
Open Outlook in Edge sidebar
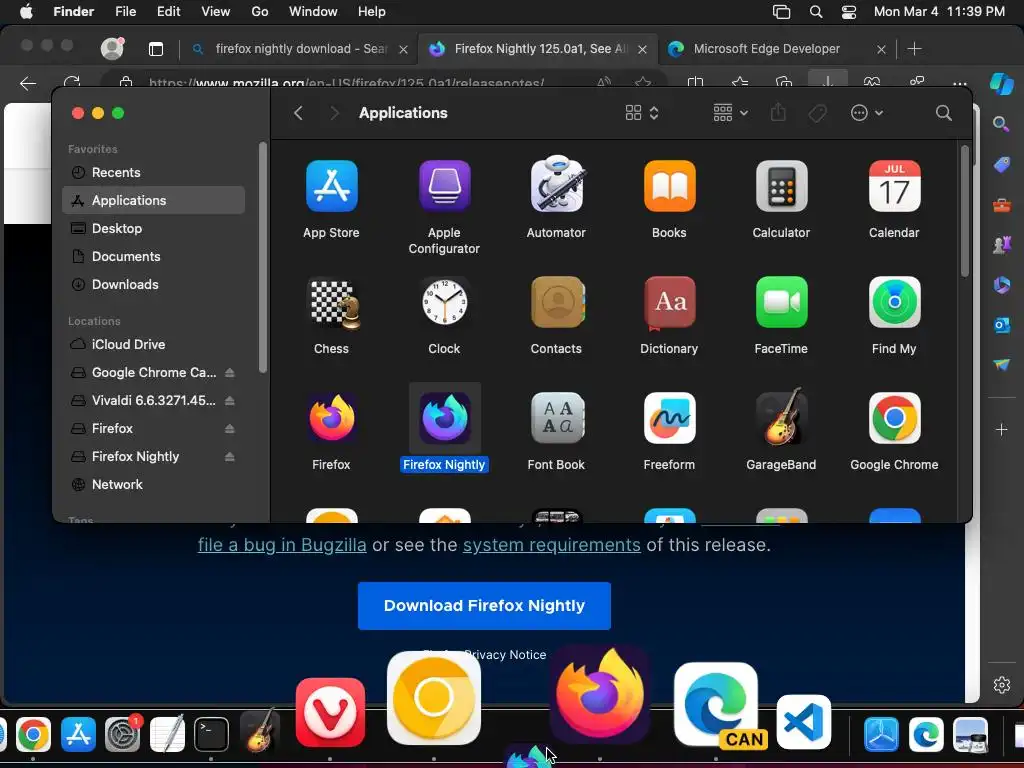pyautogui.click(x=1002, y=325)
